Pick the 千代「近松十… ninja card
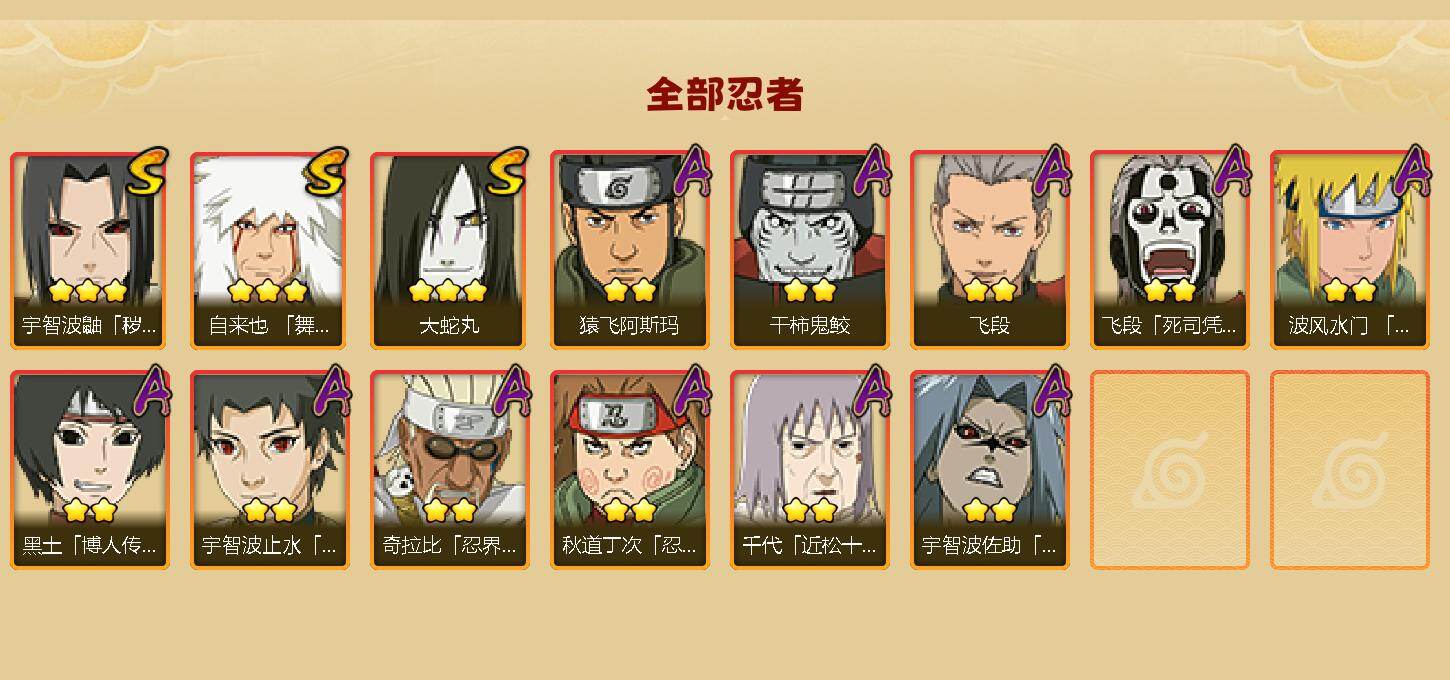Viewport: 1450px width, 680px height. tap(810, 470)
